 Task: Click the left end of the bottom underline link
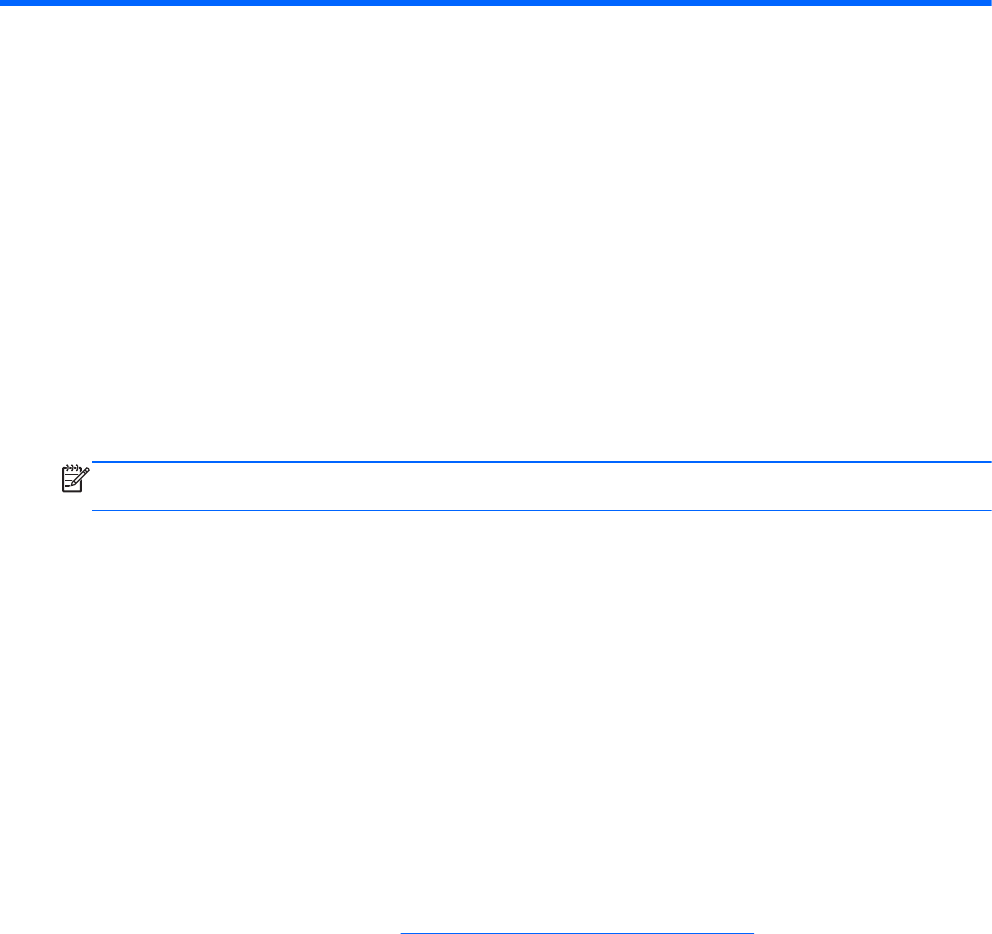405,933
